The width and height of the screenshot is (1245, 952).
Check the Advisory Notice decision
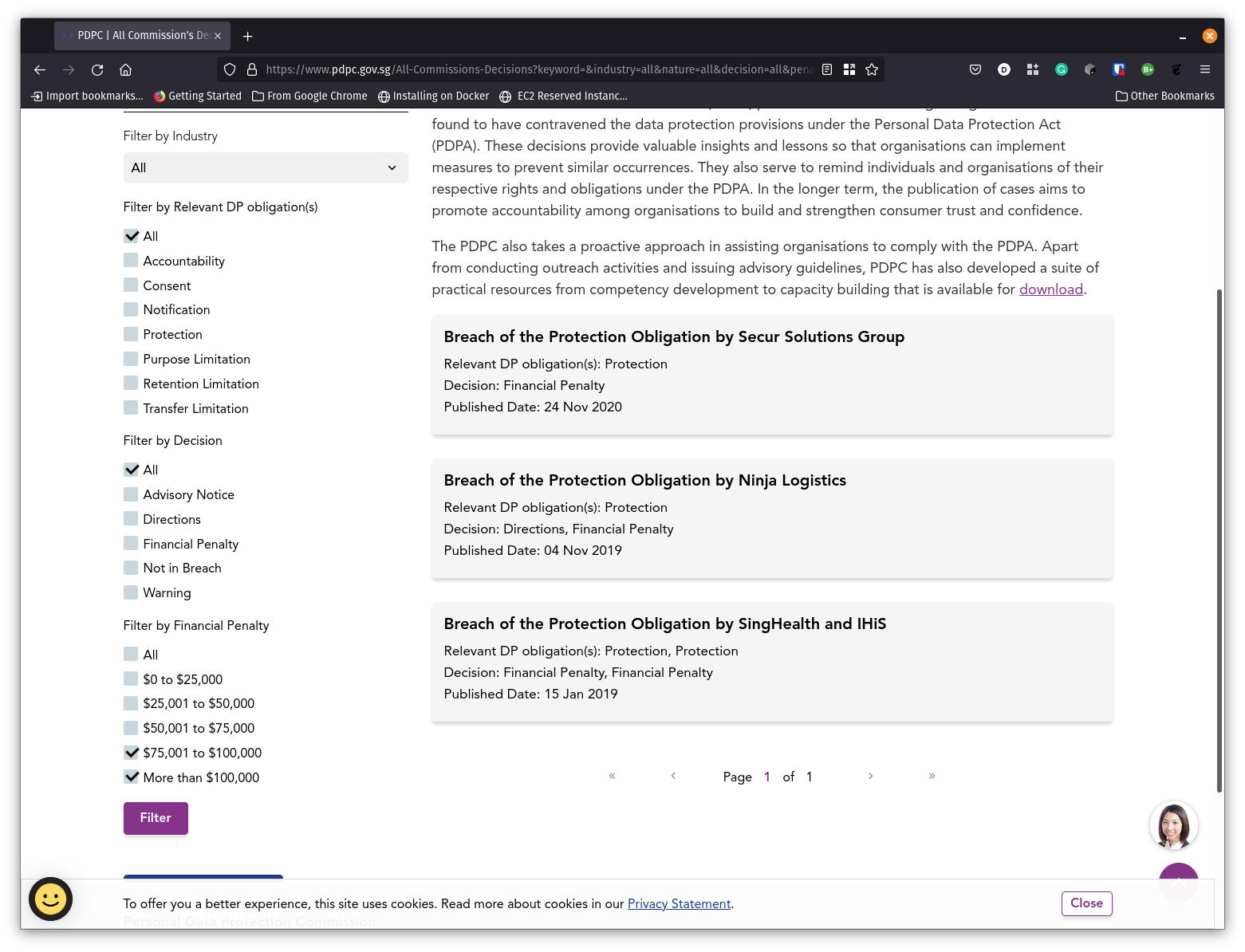pos(132,494)
